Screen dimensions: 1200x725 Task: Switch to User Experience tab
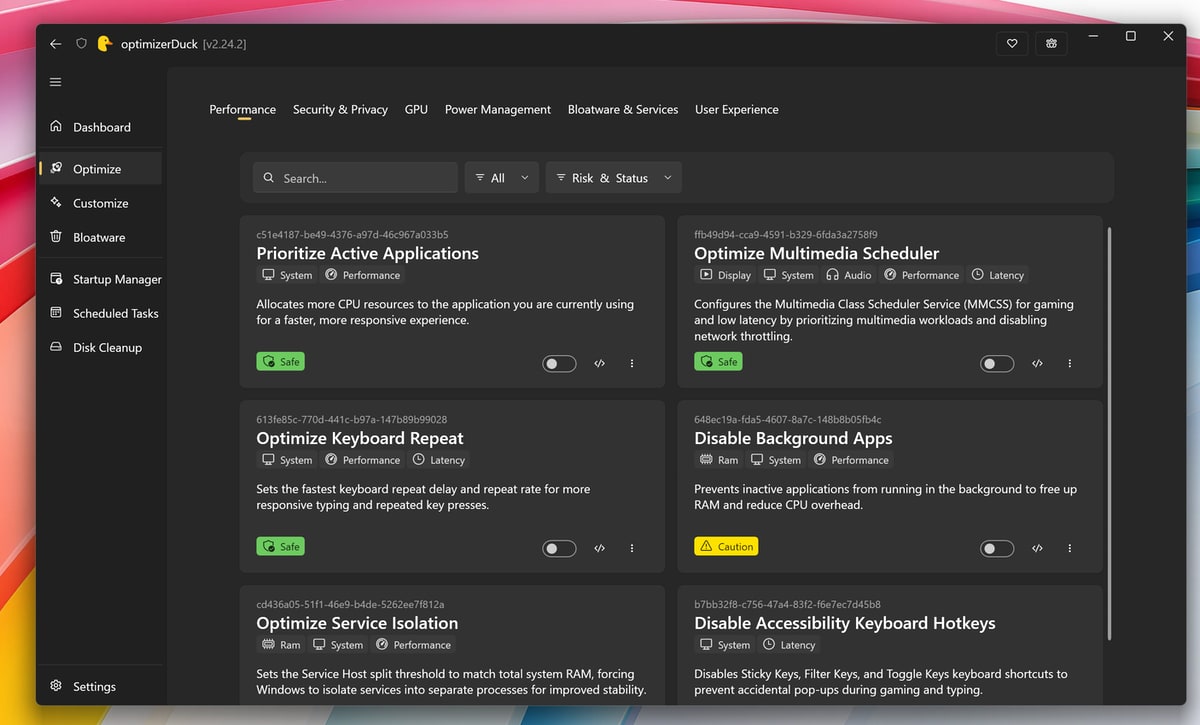737,109
